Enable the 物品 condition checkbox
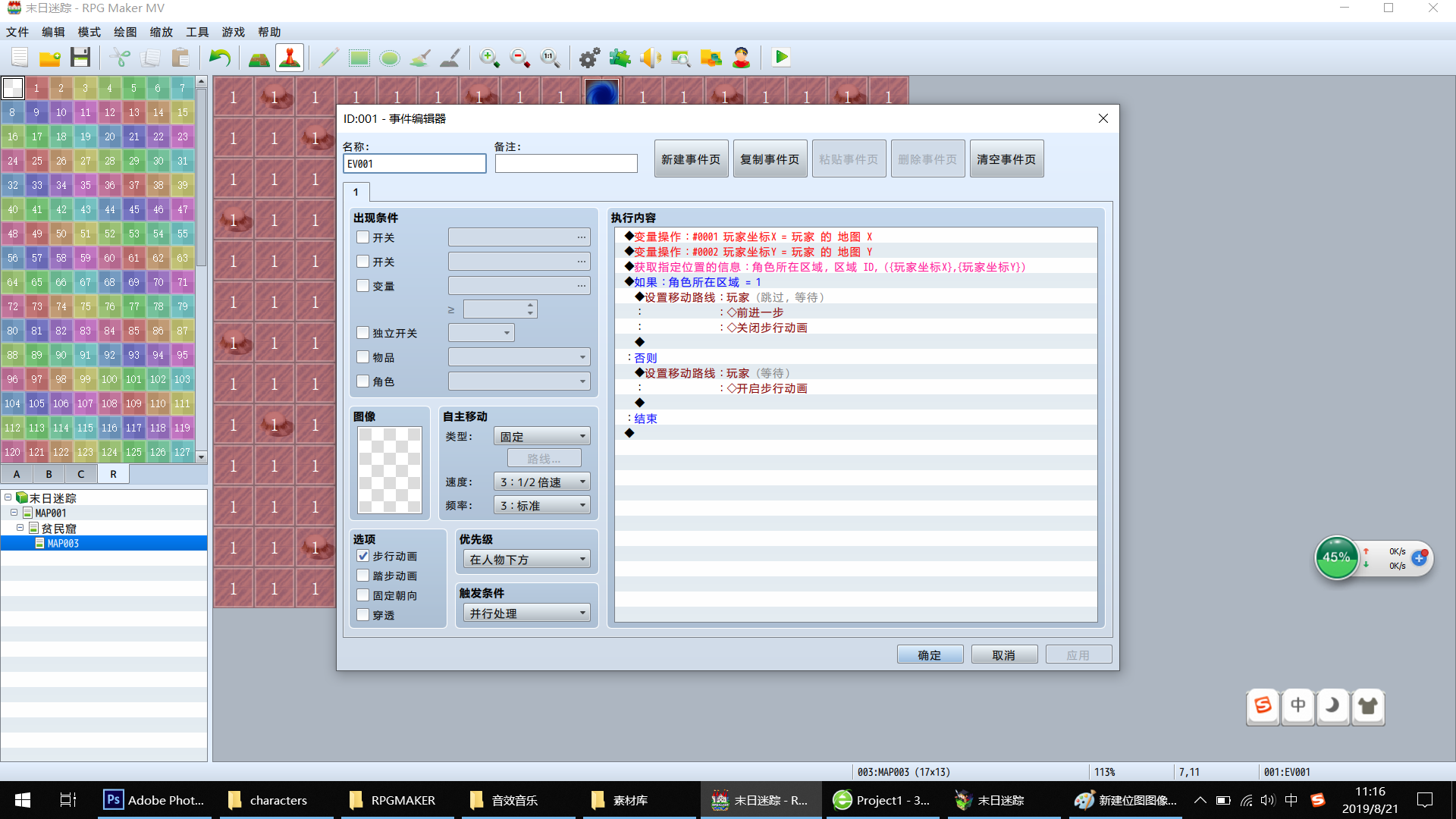This screenshot has width=1456, height=819. (x=363, y=357)
